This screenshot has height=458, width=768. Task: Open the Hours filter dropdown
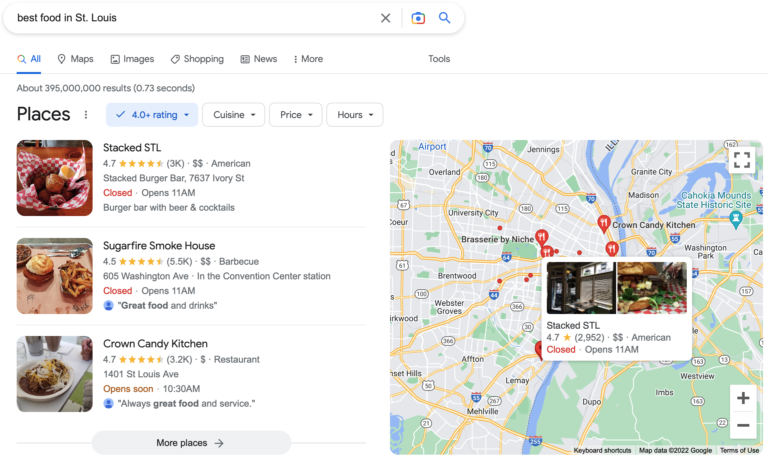click(x=355, y=115)
